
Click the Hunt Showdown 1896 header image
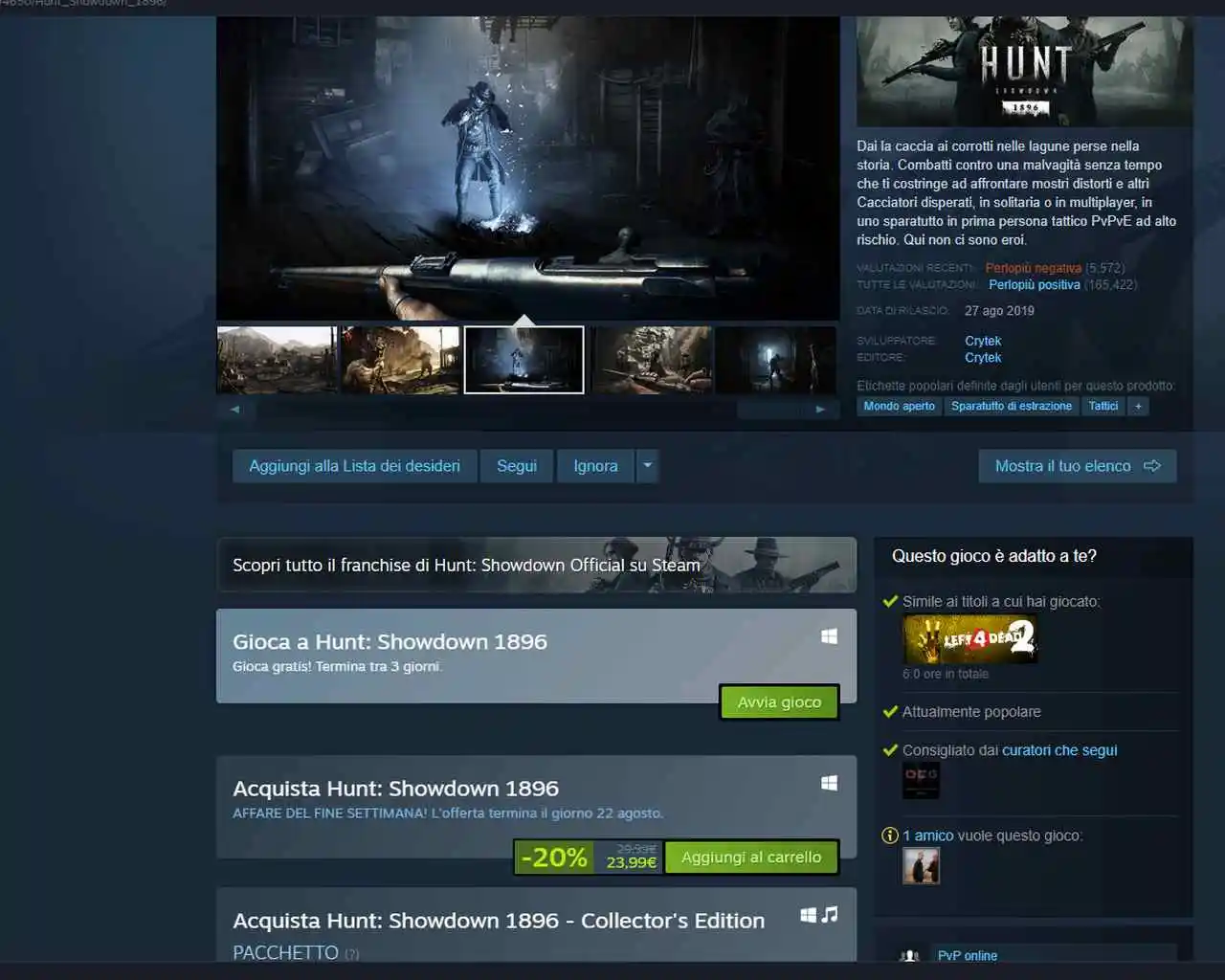tap(1024, 72)
